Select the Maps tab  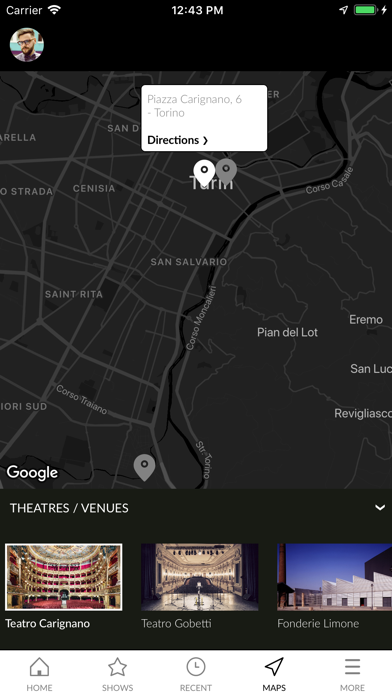tap(274, 674)
